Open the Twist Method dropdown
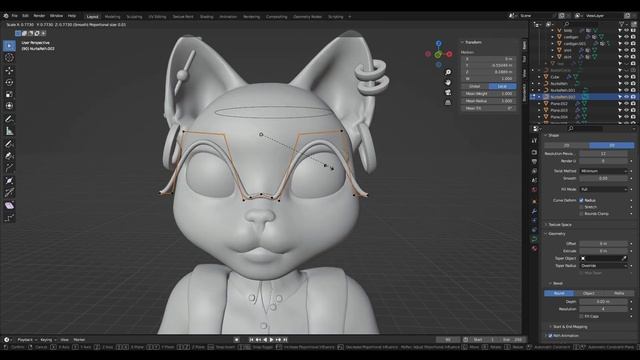This screenshot has height=360, width=640. [603, 171]
